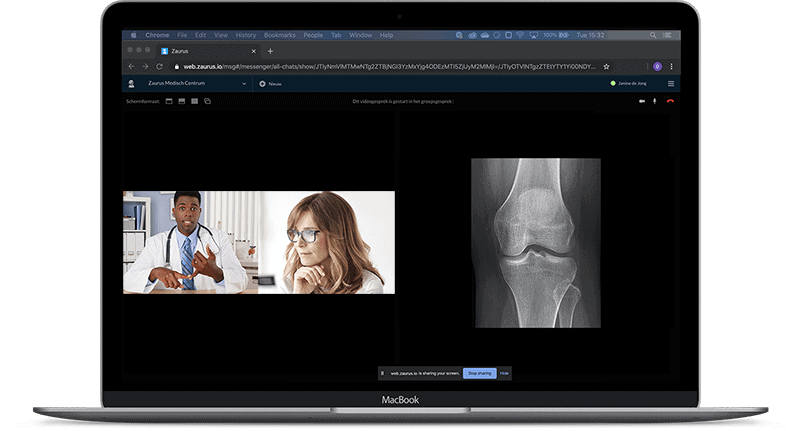Screen dimensions: 800x431
Task: Click the Zaurus profile avatar icon
Action: [131, 84]
